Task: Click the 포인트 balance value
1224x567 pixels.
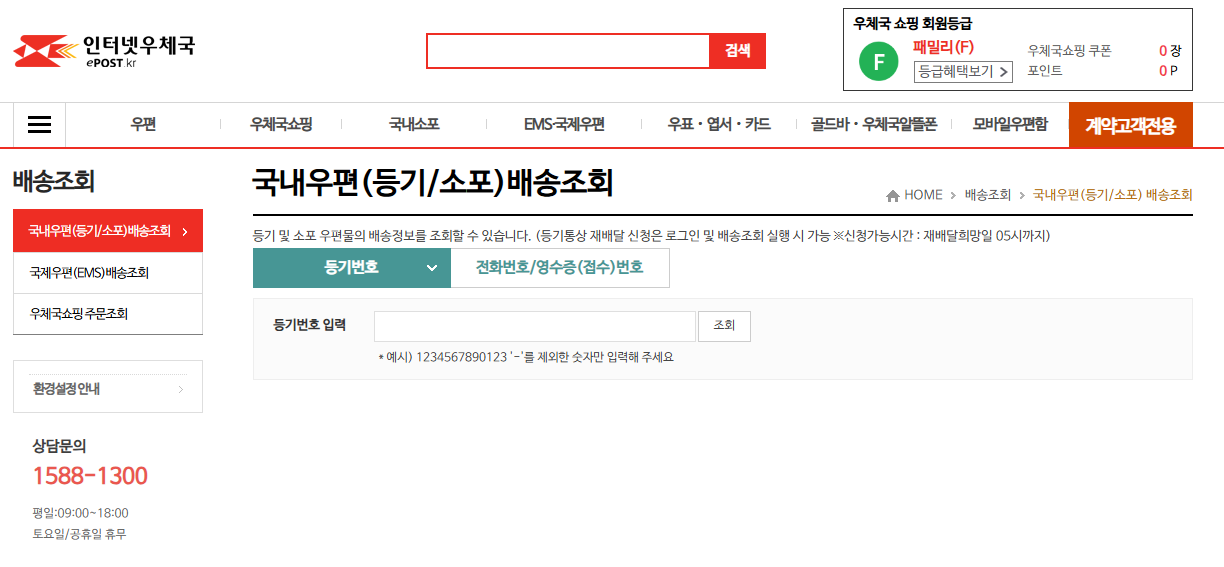Action: pos(1163,71)
